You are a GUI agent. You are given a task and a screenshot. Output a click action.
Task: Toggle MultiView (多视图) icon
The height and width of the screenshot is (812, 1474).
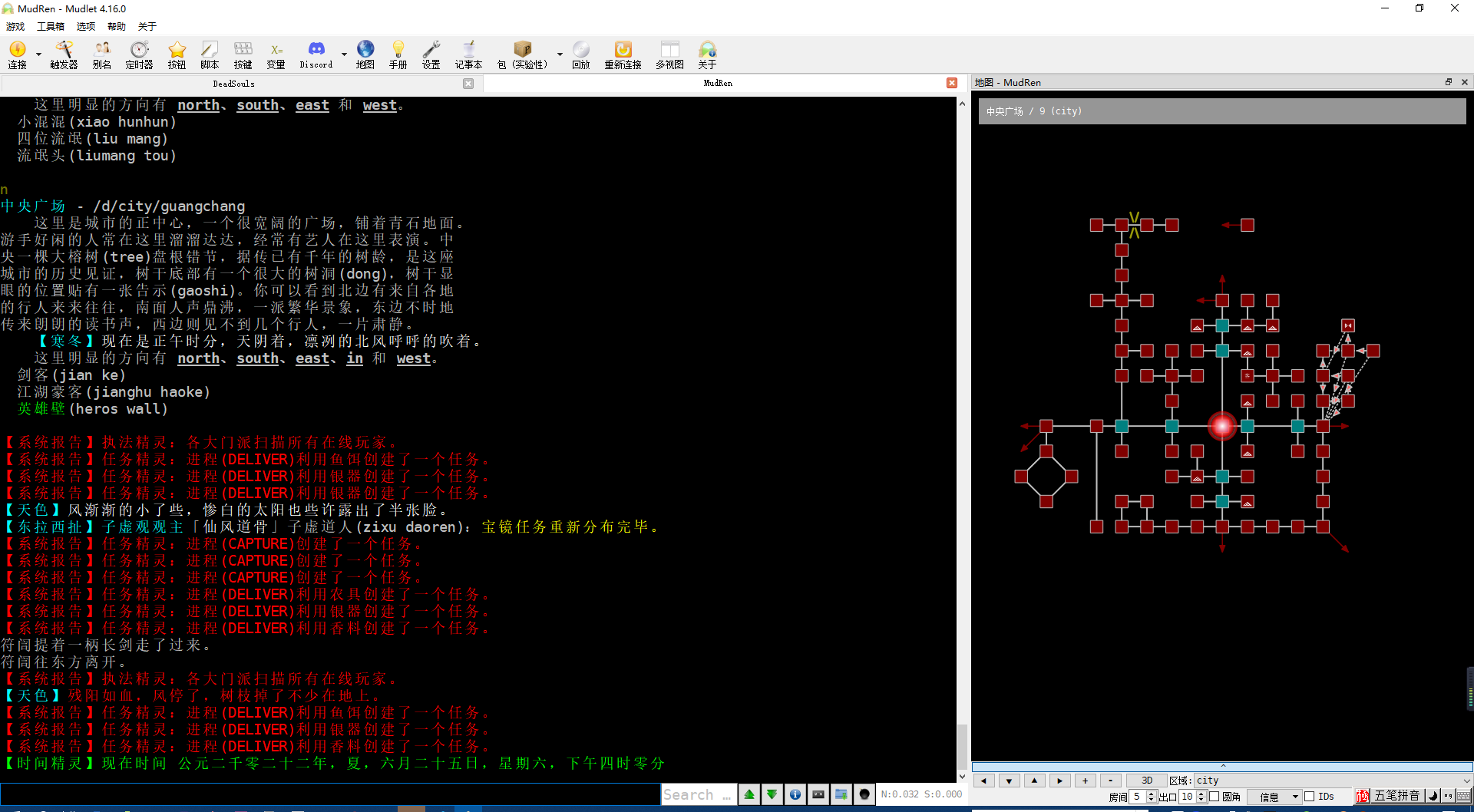point(669,55)
